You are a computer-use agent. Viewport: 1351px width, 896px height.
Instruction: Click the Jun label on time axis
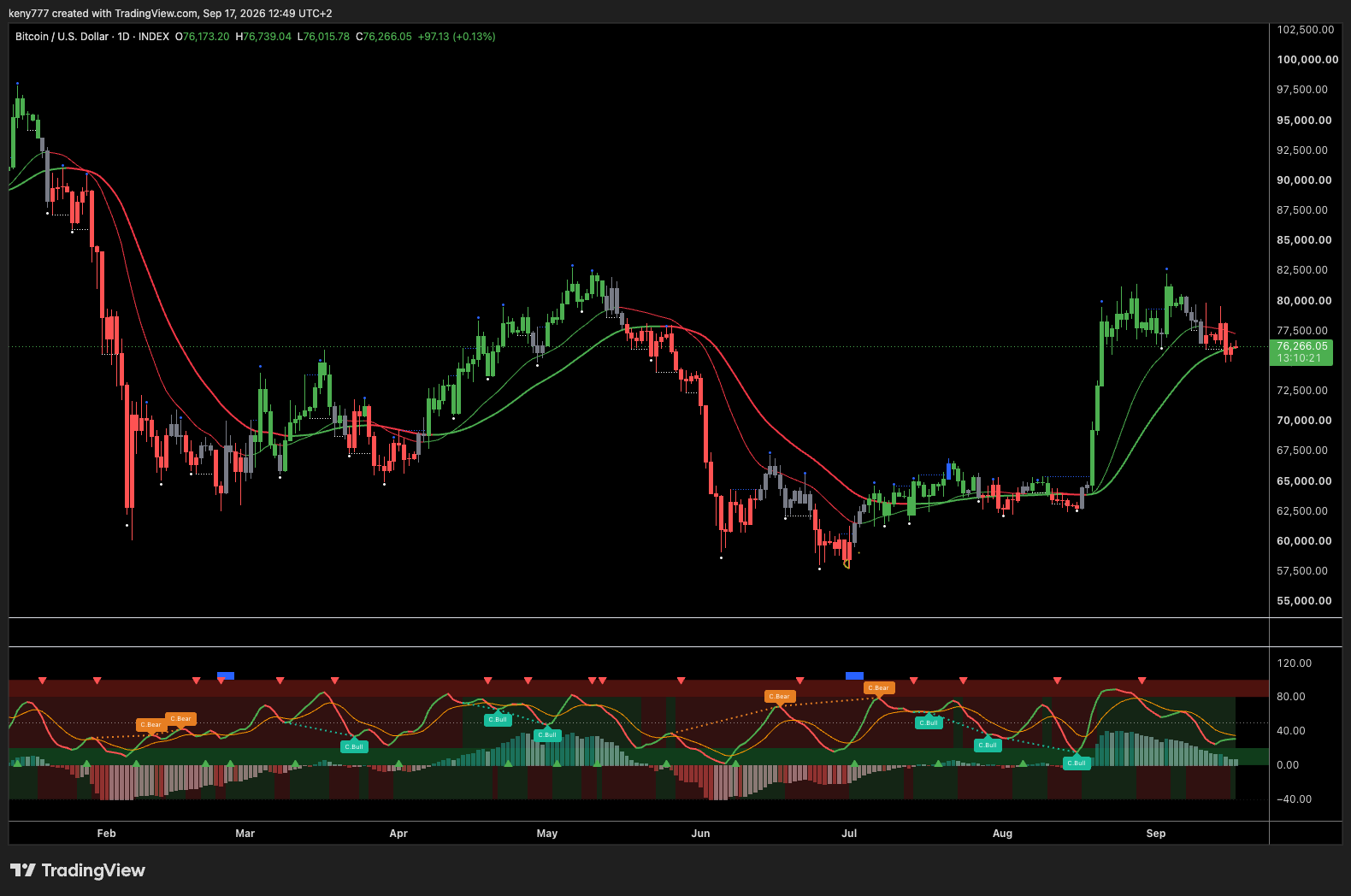click(700, 834)
